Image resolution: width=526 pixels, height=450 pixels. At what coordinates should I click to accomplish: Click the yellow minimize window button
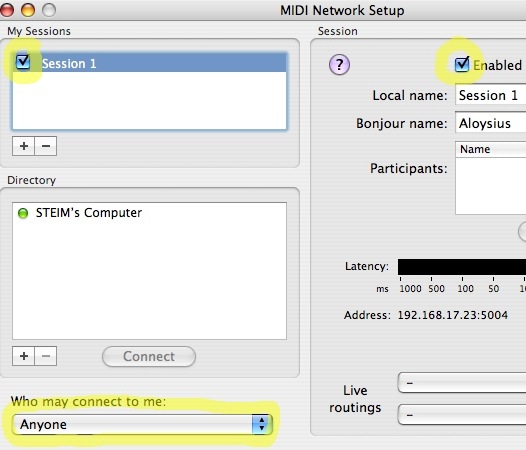[28, 10]
